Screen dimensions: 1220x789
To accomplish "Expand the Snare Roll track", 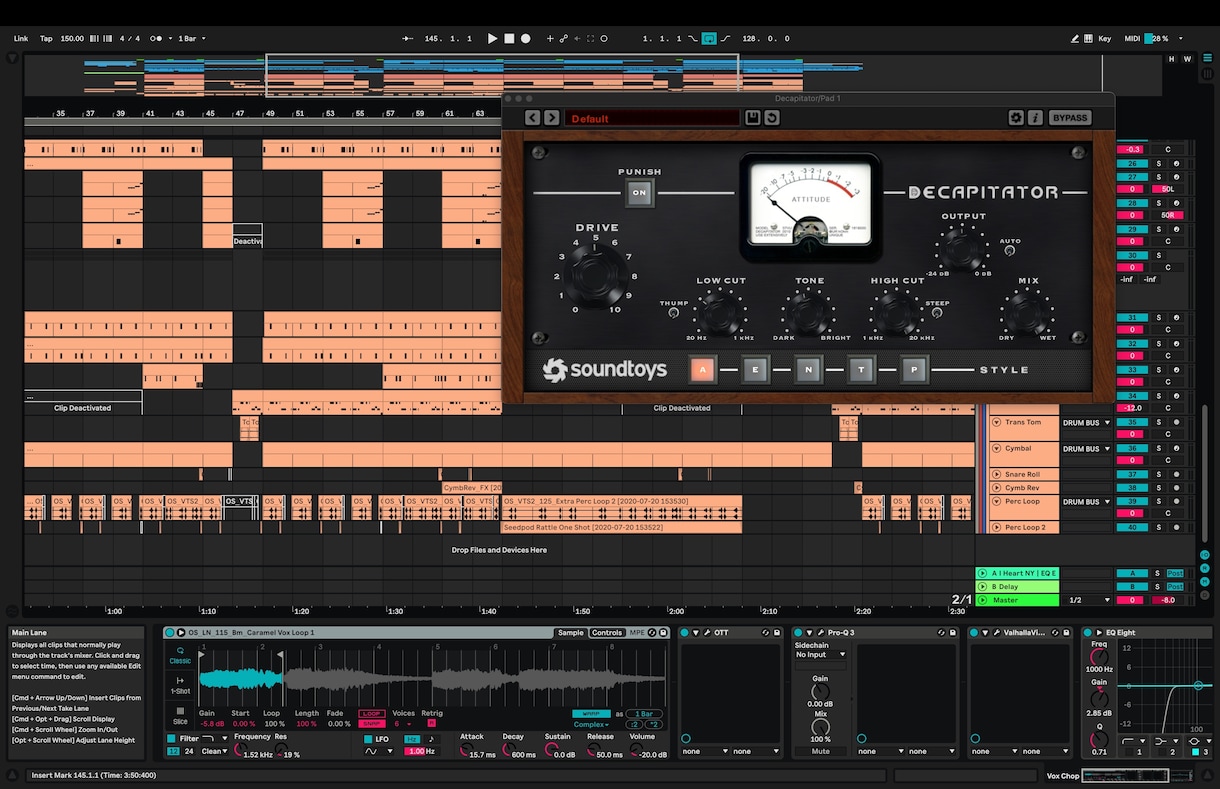I will click(x=997, y=475).
